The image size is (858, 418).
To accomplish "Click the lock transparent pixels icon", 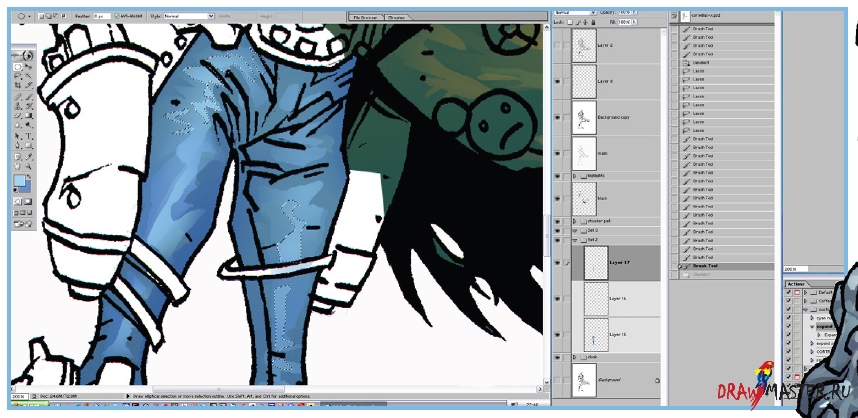I will pos(570,22).
